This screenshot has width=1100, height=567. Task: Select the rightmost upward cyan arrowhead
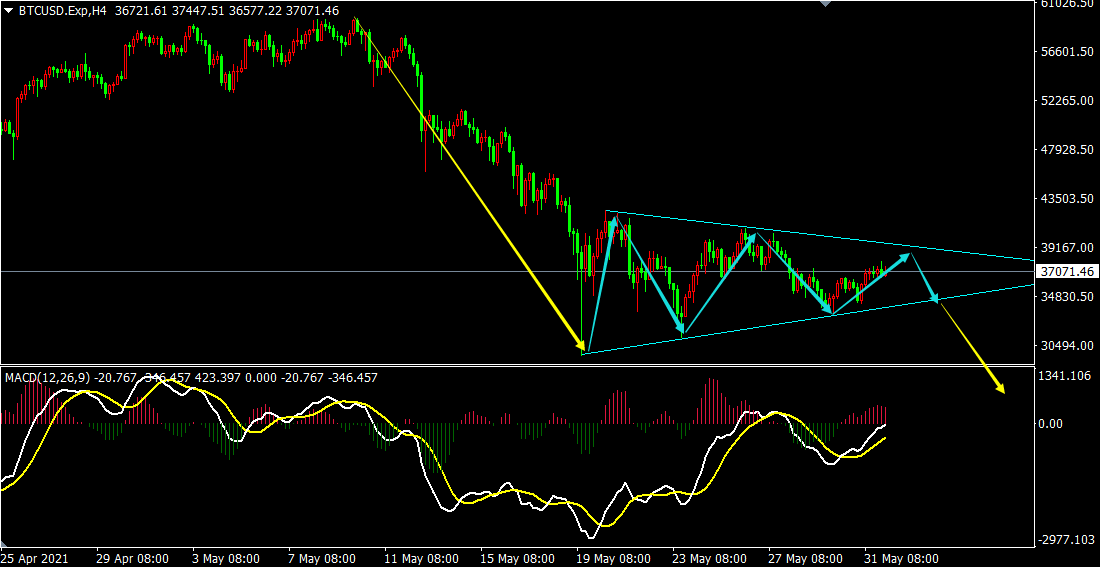pyautogui.click(x=906, y=257)
